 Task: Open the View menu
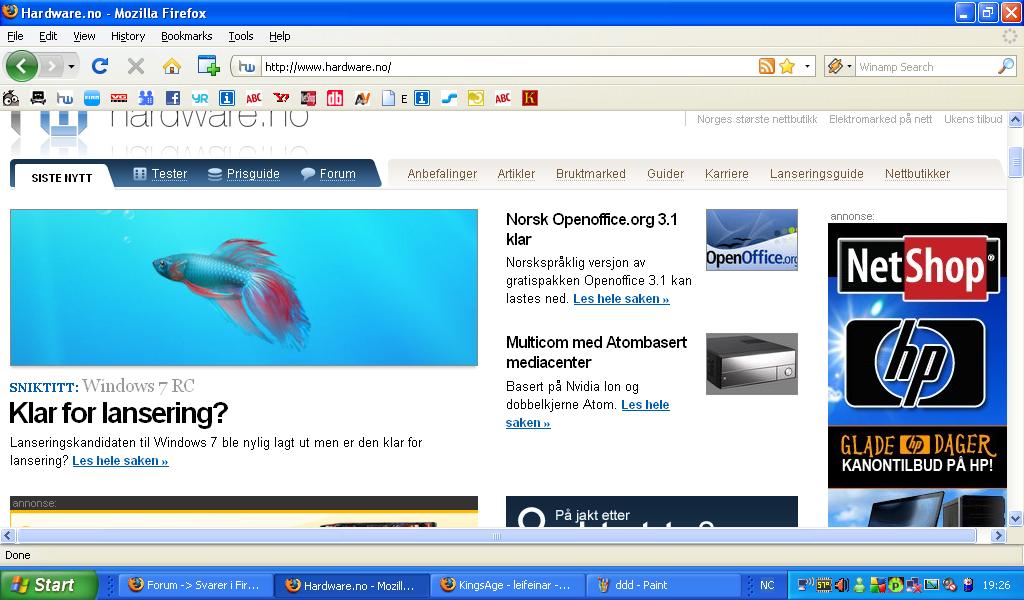click(x=84, y=37)
